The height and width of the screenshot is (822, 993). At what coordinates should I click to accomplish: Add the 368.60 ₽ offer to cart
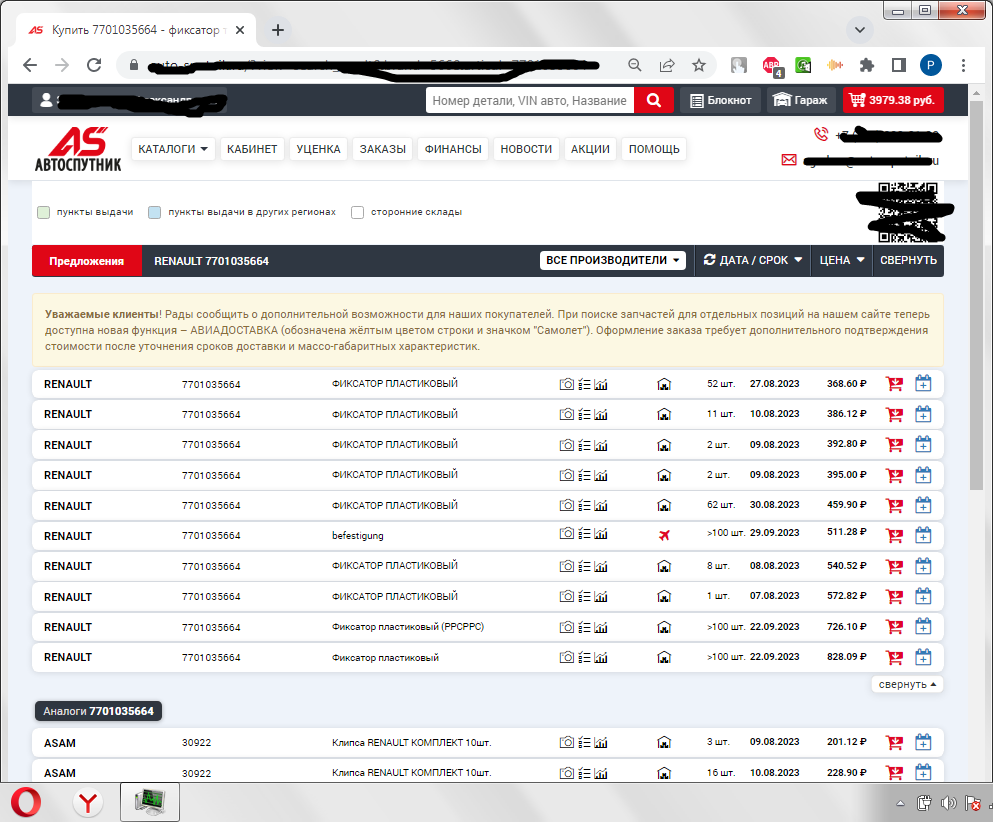(x=894, y=384)
